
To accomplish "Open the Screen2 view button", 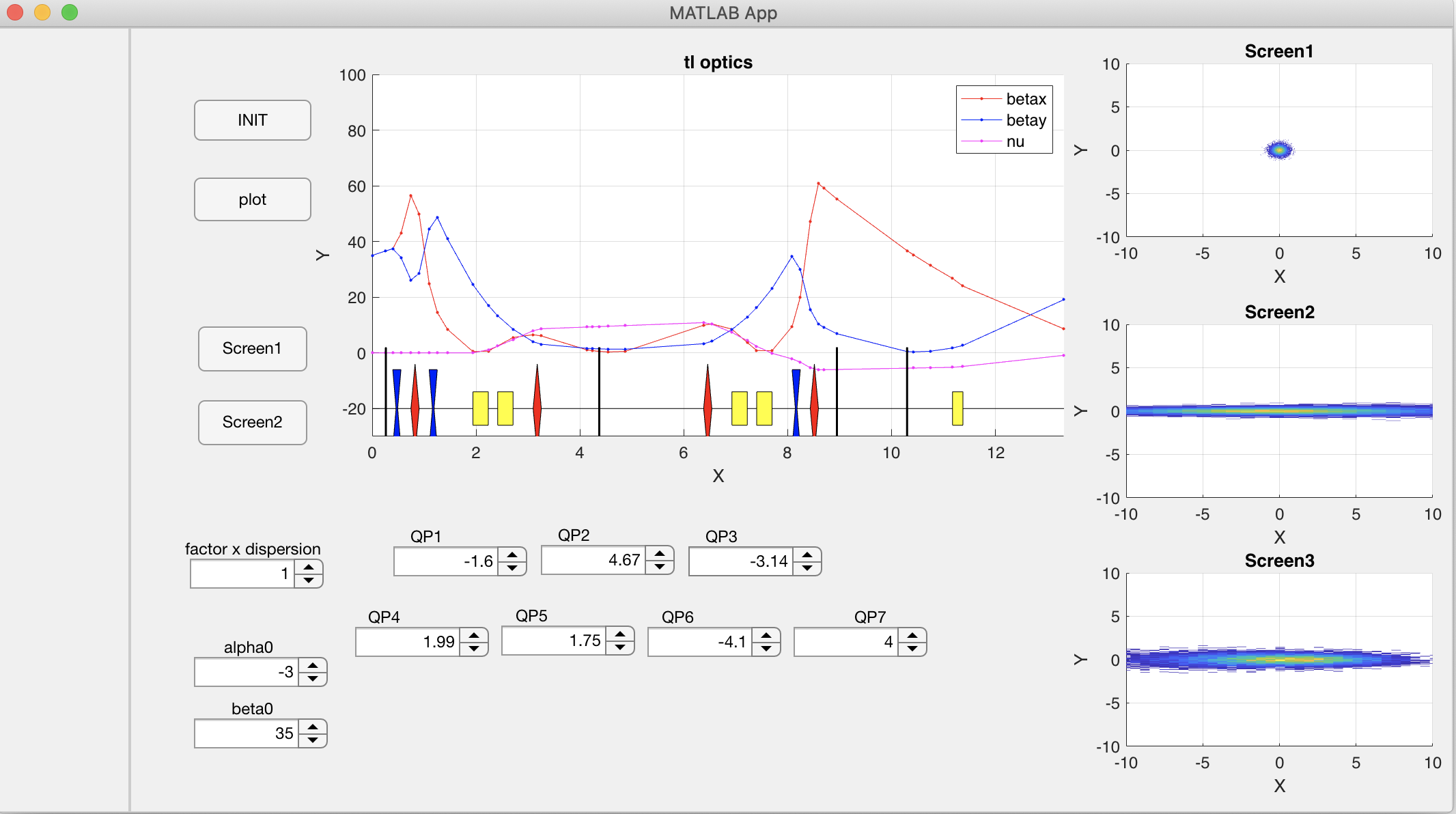I will (x=252, y=422).
